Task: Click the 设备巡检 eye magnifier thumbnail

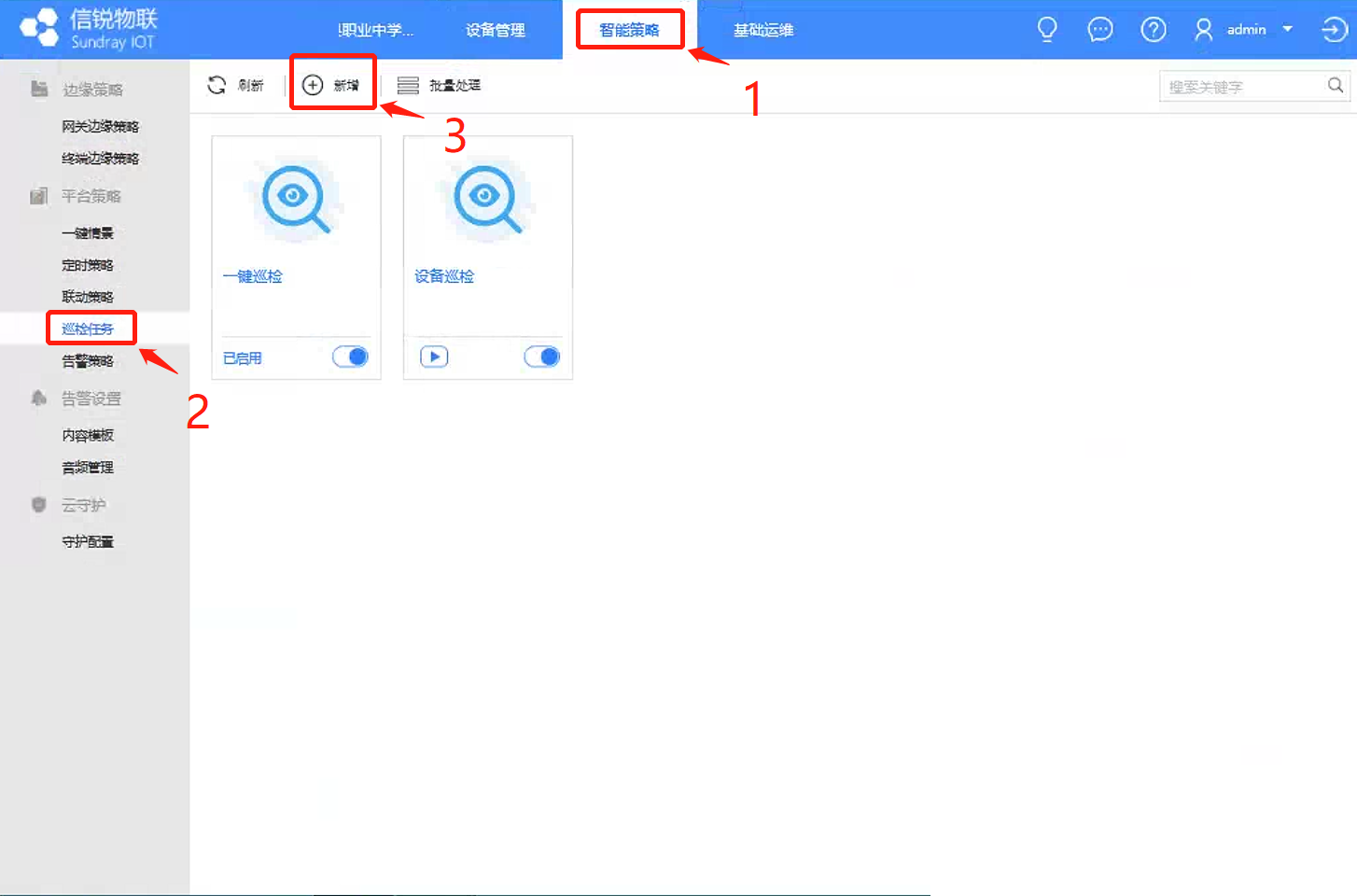Action: pos(487,198)
